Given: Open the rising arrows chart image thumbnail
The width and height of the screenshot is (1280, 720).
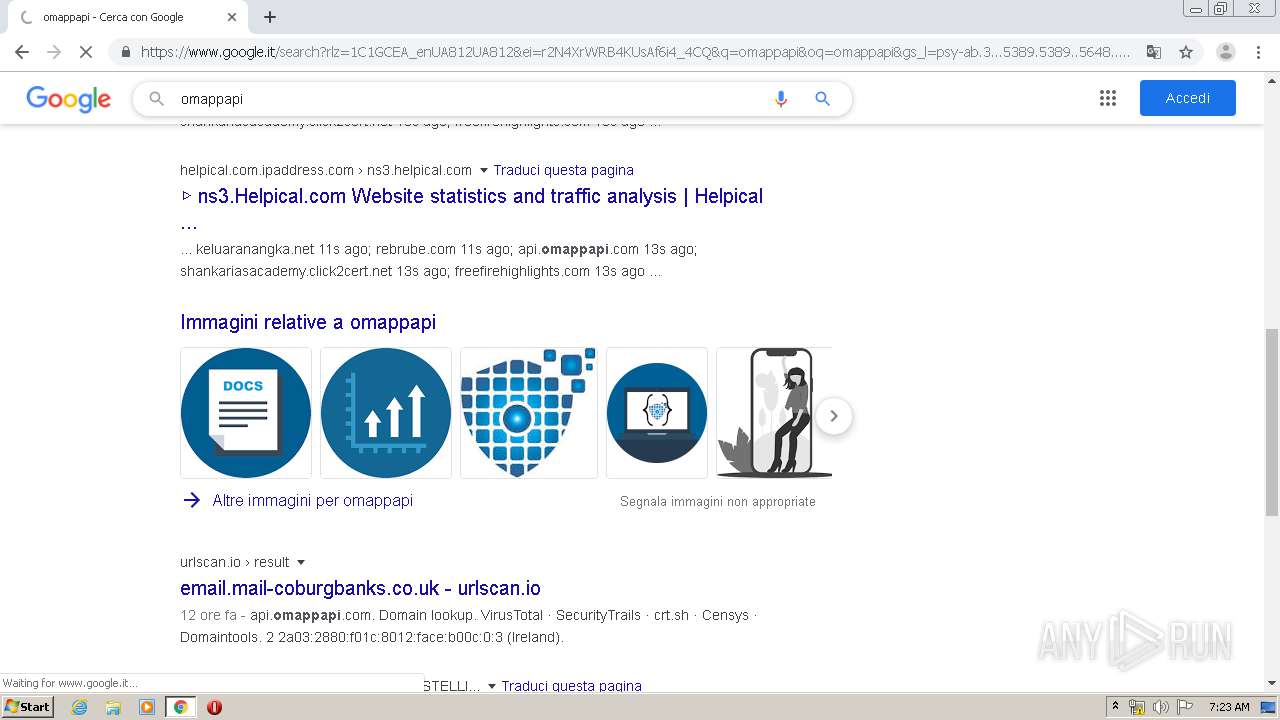Looking at the screenshot, I should pyautogui.click(x=386, y=413).
